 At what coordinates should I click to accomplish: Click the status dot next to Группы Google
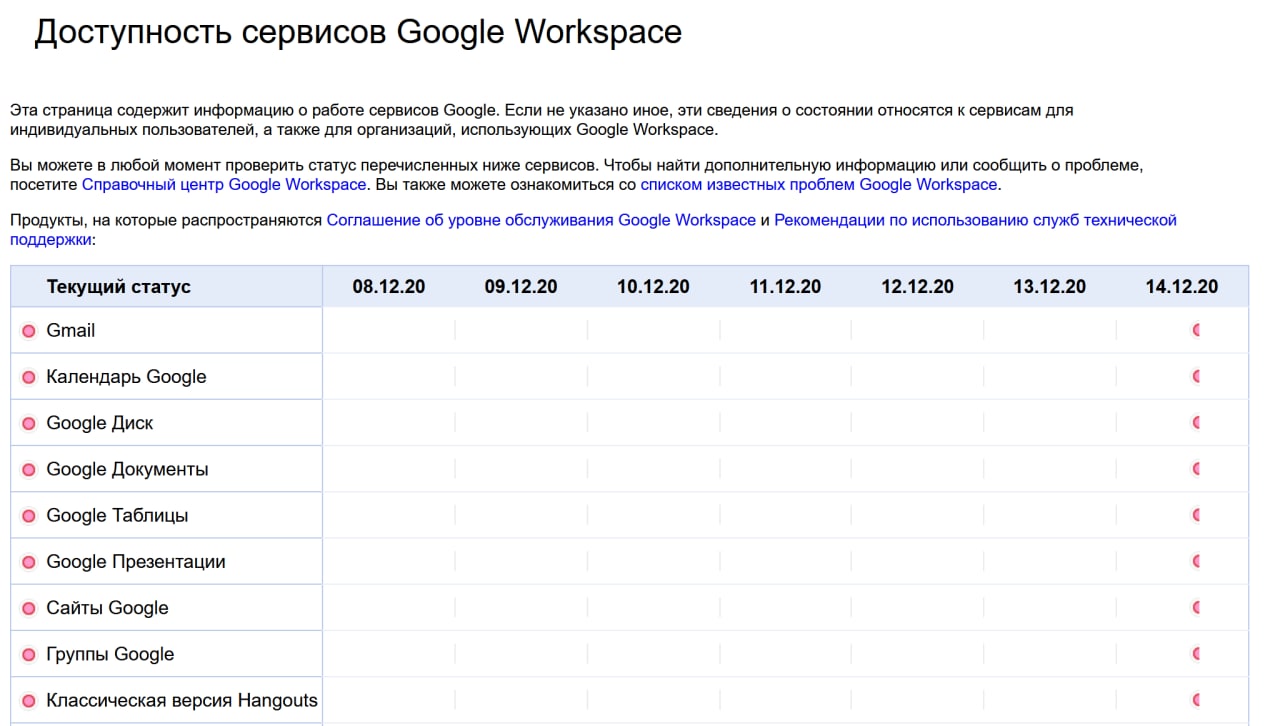tap(29, 655)
